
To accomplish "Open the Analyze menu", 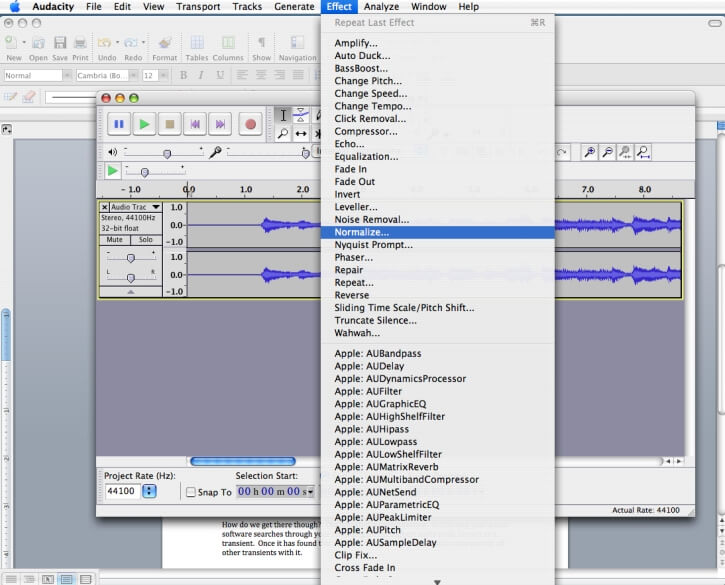I will tap(381, 7).
